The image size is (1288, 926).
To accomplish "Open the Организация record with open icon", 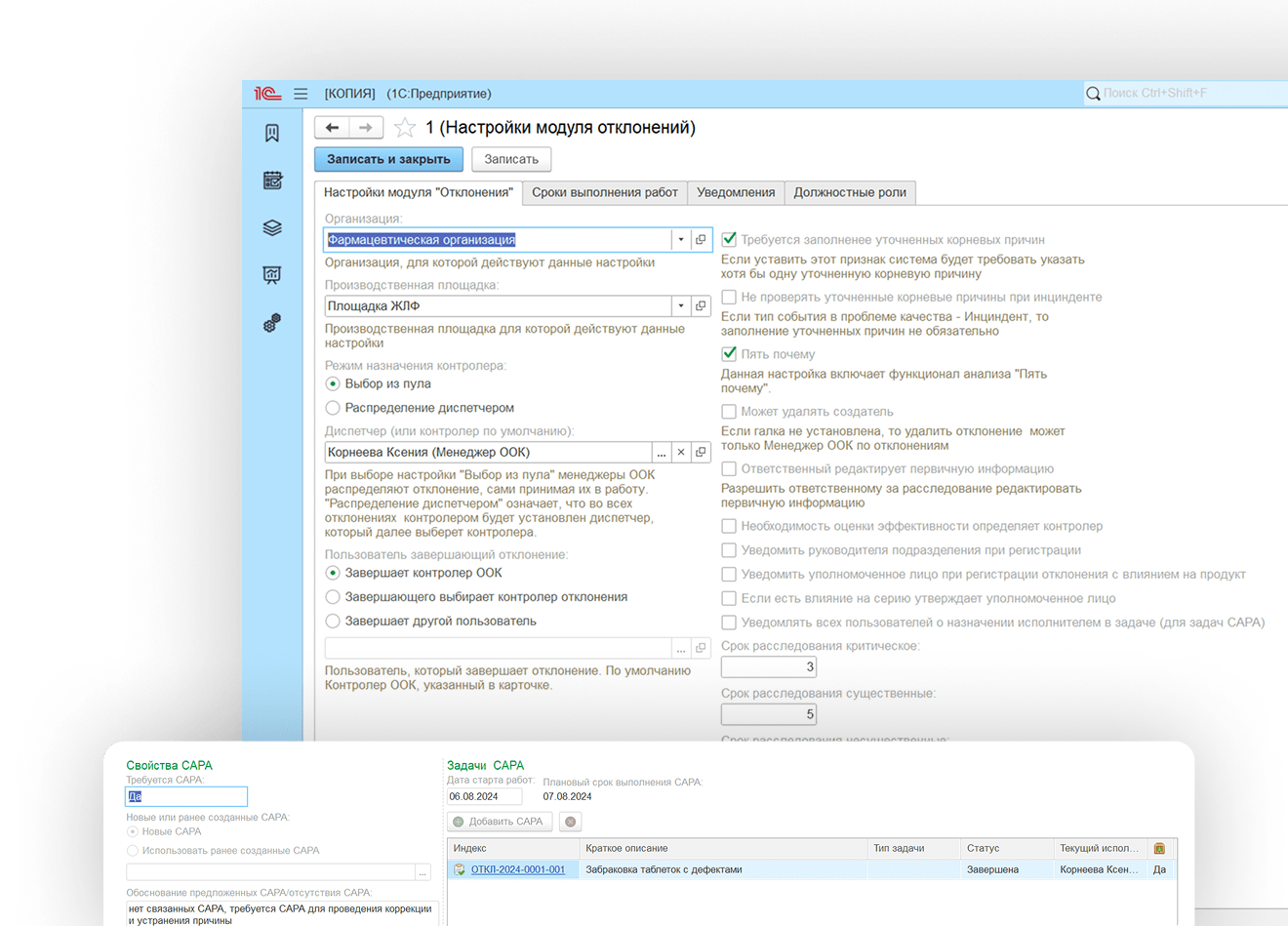I will [701, 239].
